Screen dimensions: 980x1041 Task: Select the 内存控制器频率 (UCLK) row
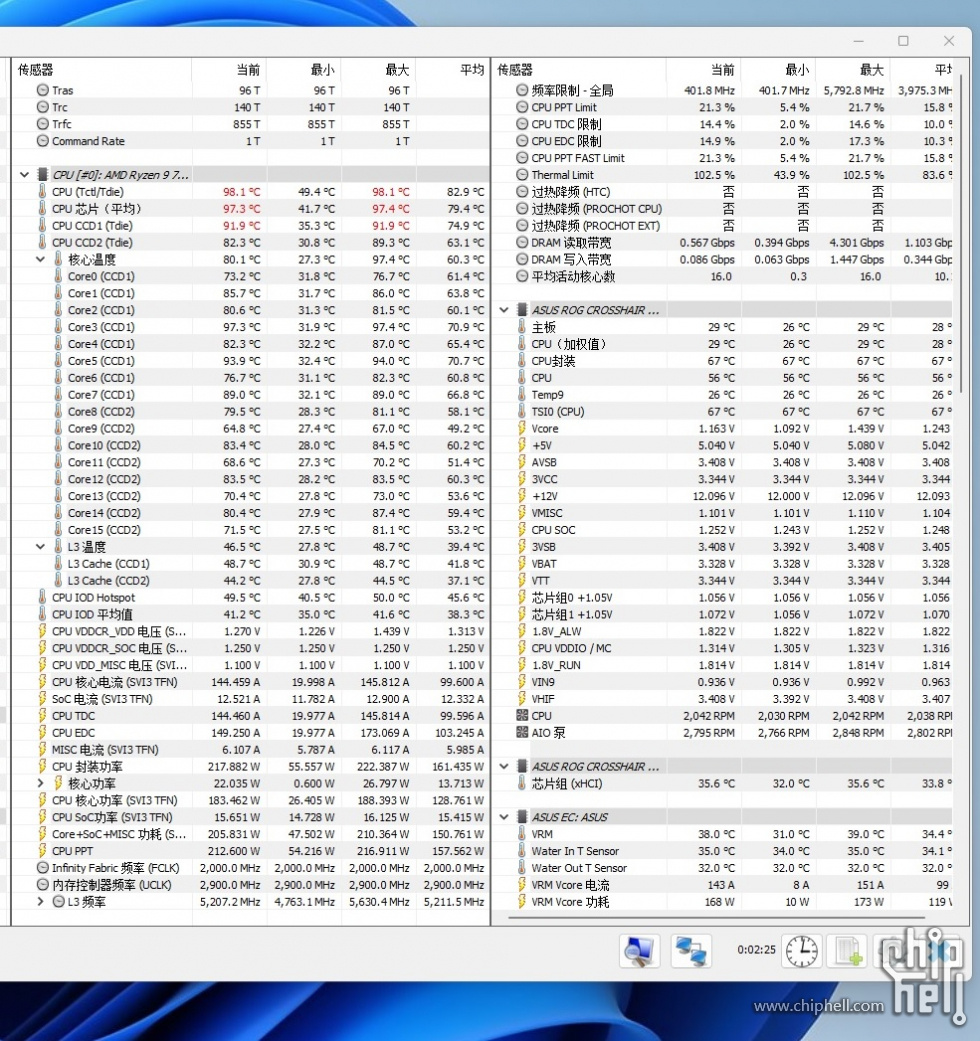pos(250,885)
